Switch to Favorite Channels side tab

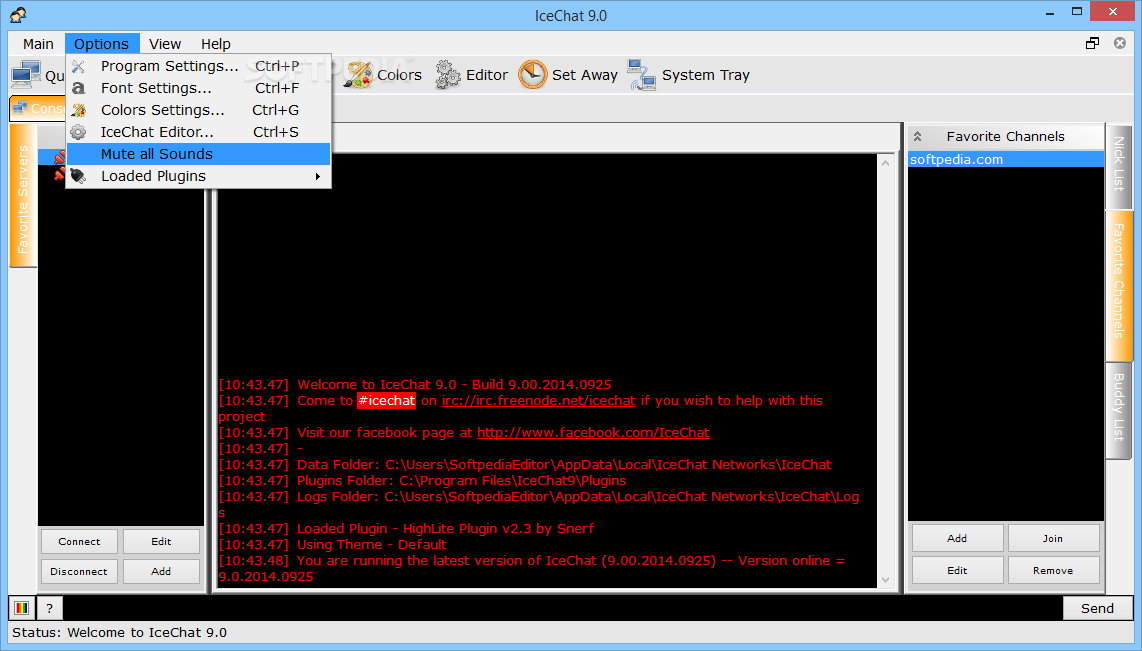point(1119,285)
